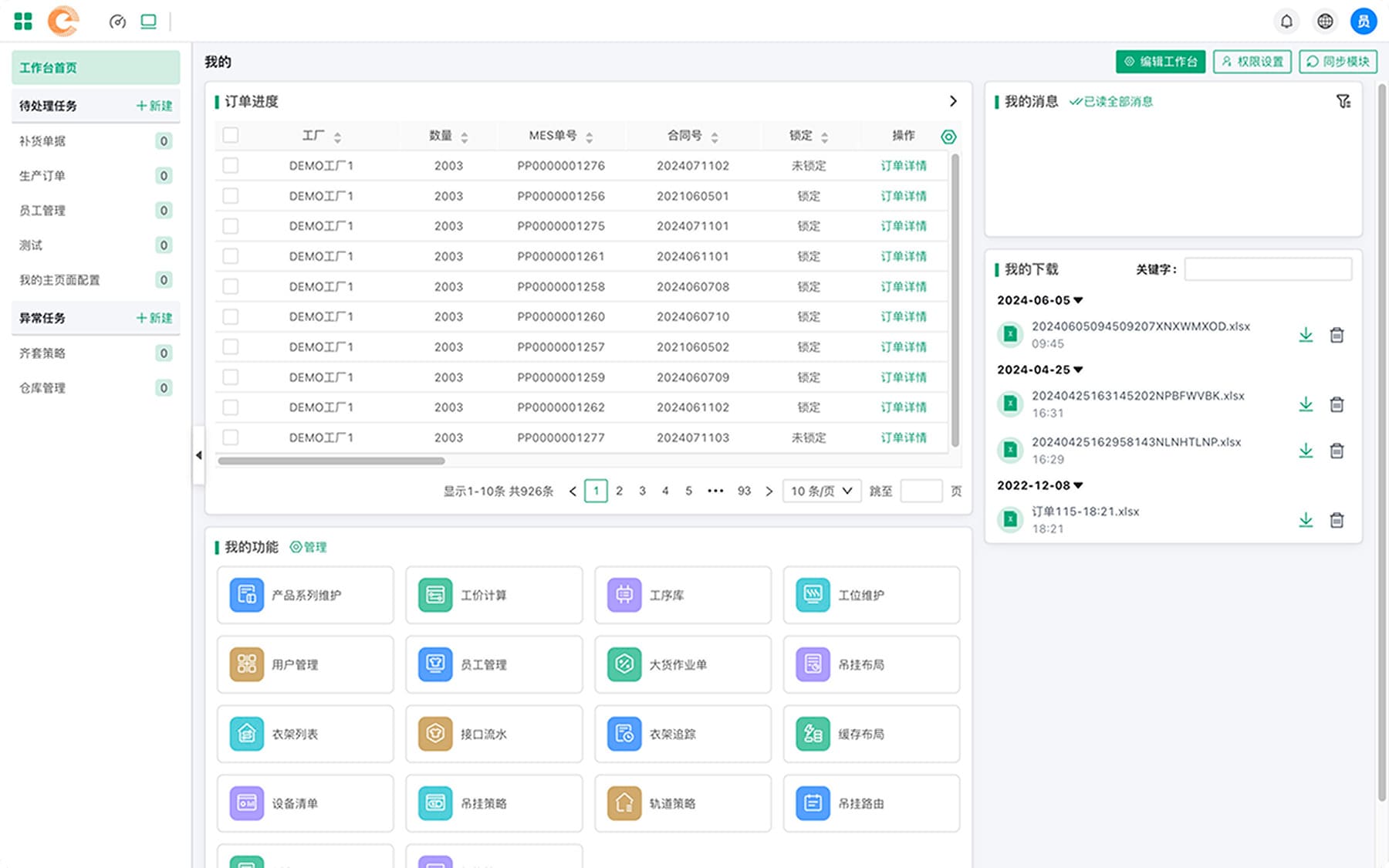Image resolution: width=1389 pixels, height=868 pixels.
Task: Open the green app grid menu icon
Action: coord(23,22)
